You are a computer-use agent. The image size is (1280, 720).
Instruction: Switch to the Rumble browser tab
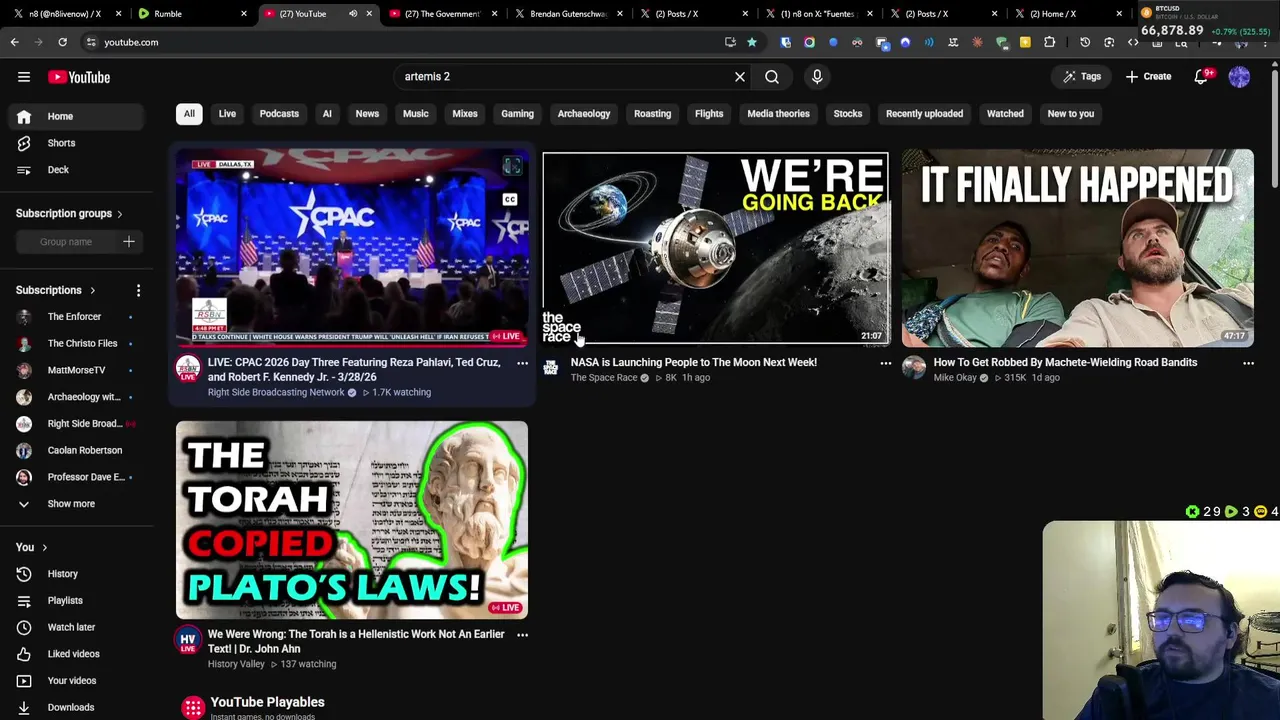pyautogui.click(x=190, y=14)
